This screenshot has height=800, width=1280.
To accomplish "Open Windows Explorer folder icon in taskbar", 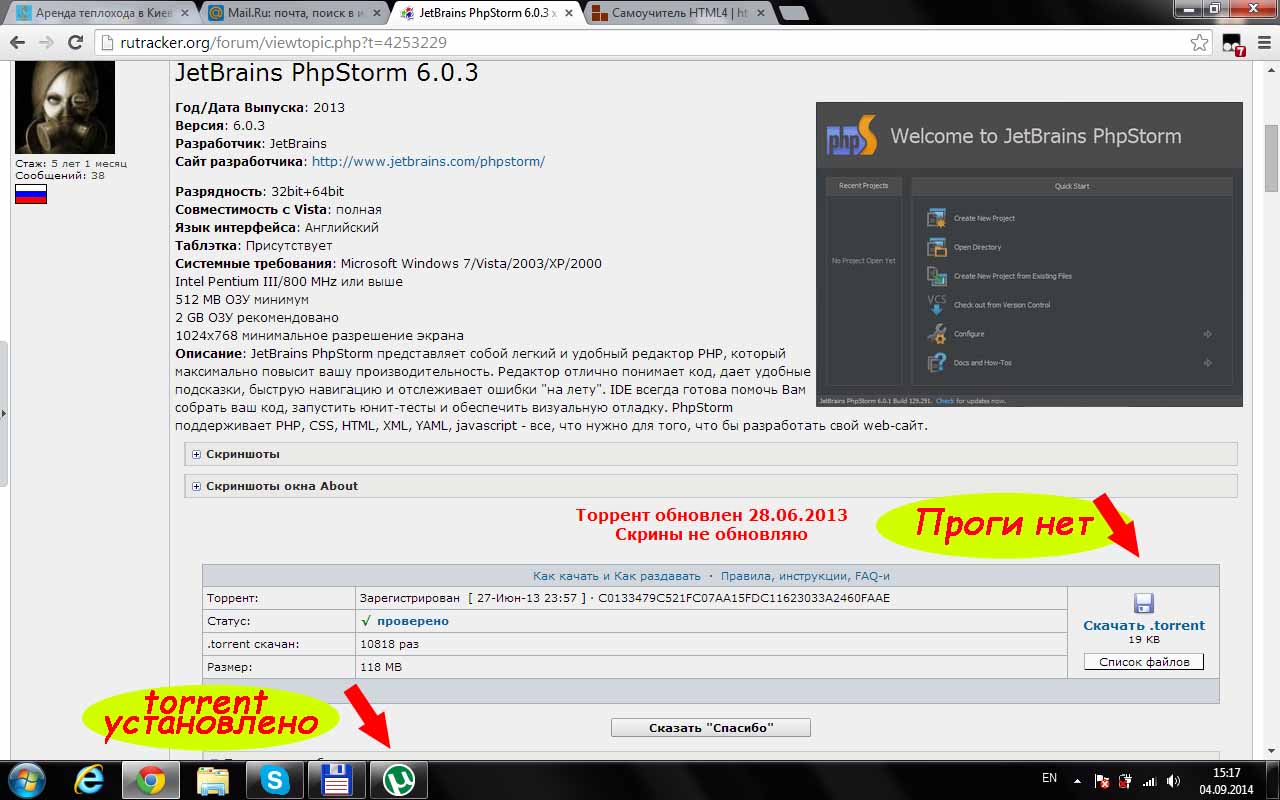I will coord(213,780).
